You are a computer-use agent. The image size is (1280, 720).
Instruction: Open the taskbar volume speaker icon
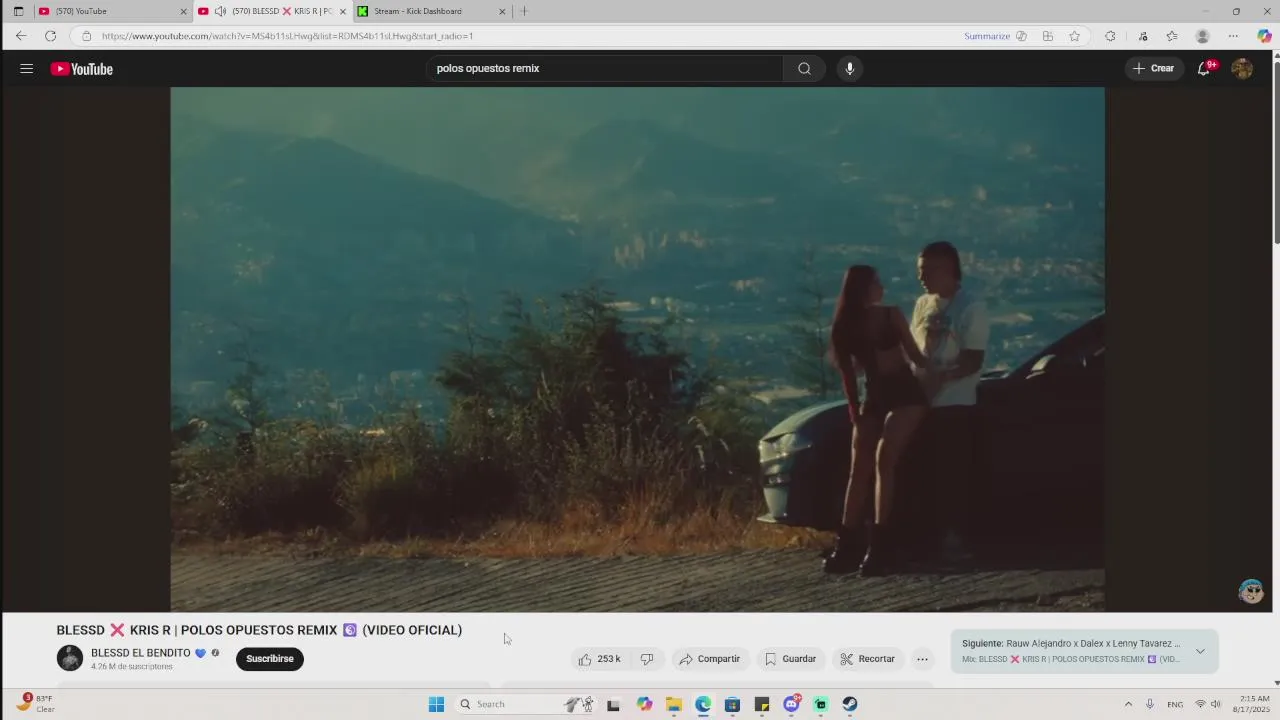point(1216,704)
